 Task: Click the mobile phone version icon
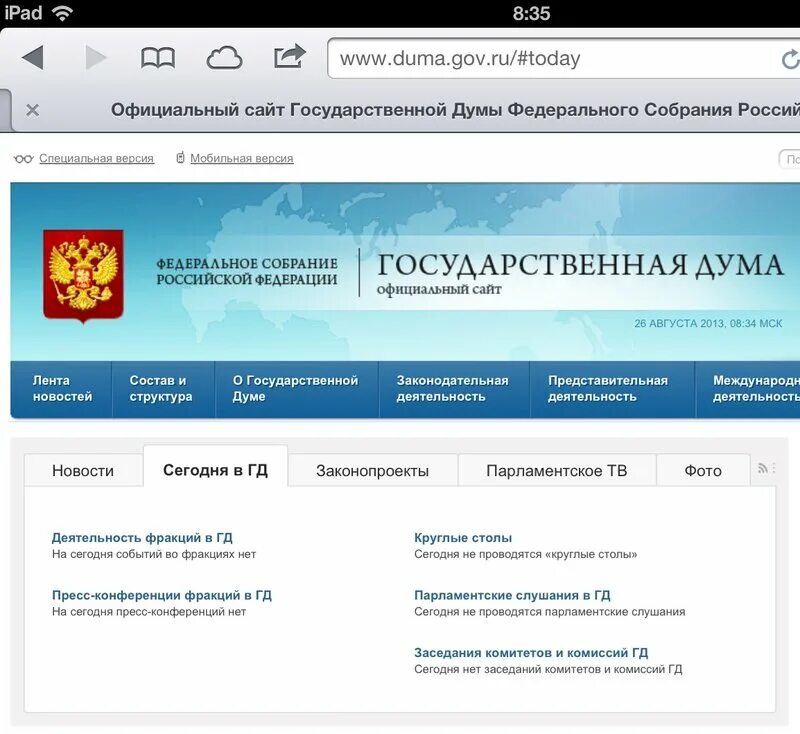pos(180,158)
